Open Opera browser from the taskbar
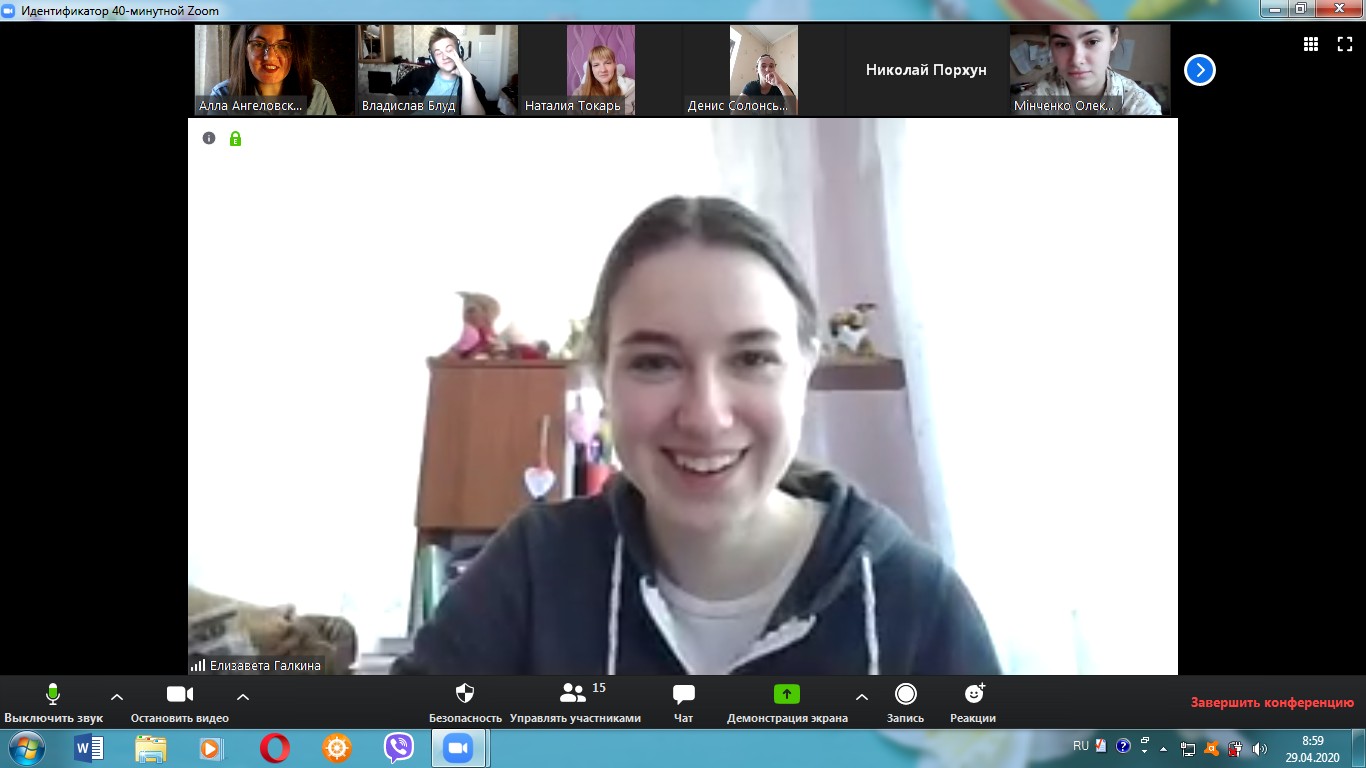 (x=275, y=748)
